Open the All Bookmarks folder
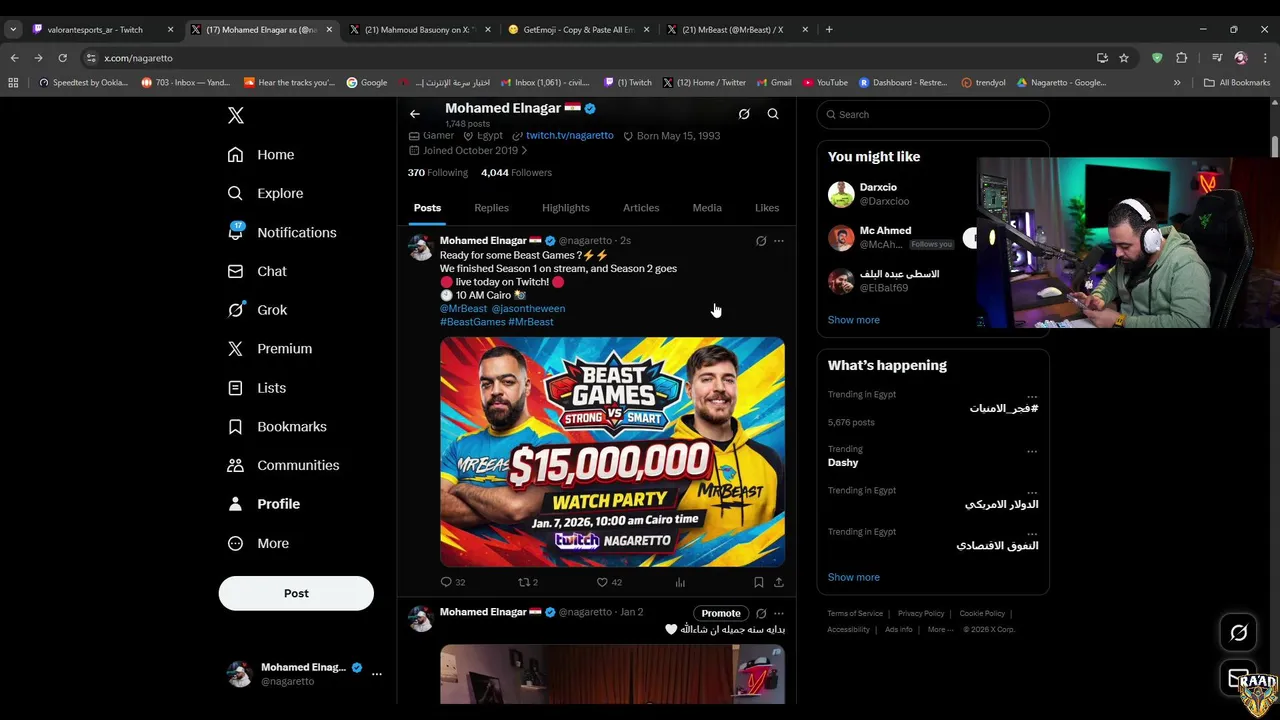 pos(1238,83)
